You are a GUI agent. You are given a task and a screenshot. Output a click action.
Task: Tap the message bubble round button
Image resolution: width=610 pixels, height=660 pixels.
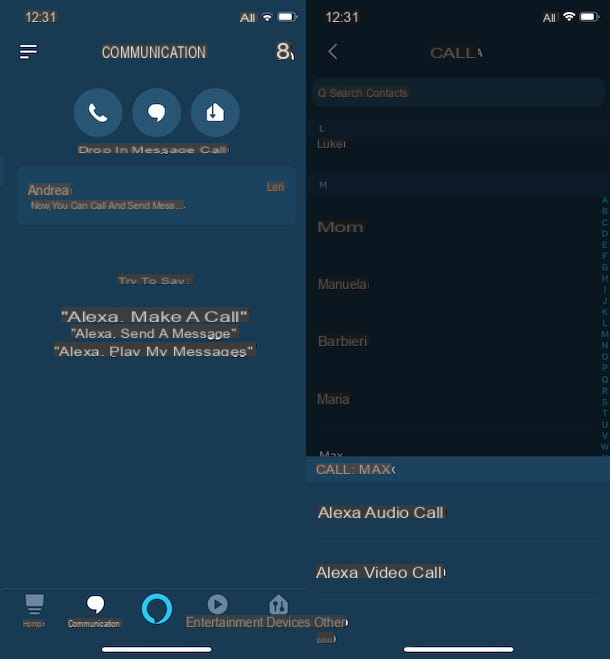coord(157,113)
